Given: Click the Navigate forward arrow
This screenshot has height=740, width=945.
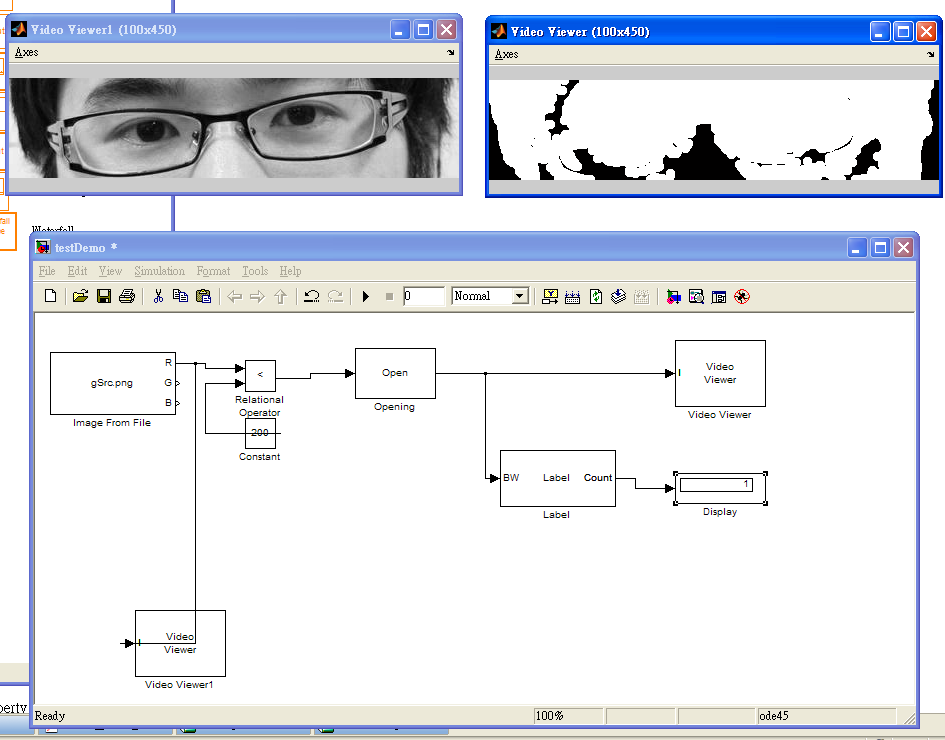Looking at the screenshot, I should click(257, 296).
